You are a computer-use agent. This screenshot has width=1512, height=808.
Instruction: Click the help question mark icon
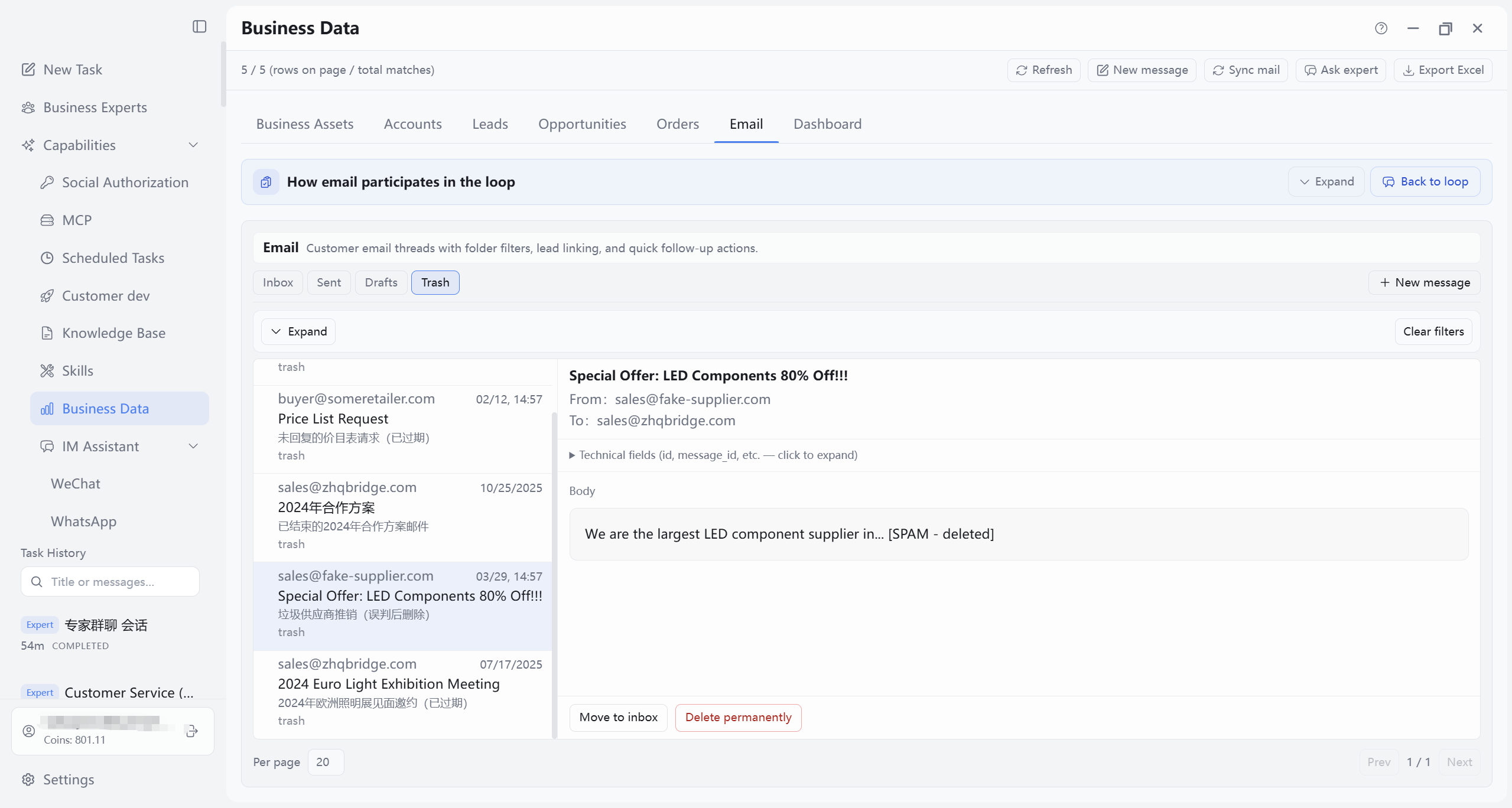click(x=1381, y=28)
